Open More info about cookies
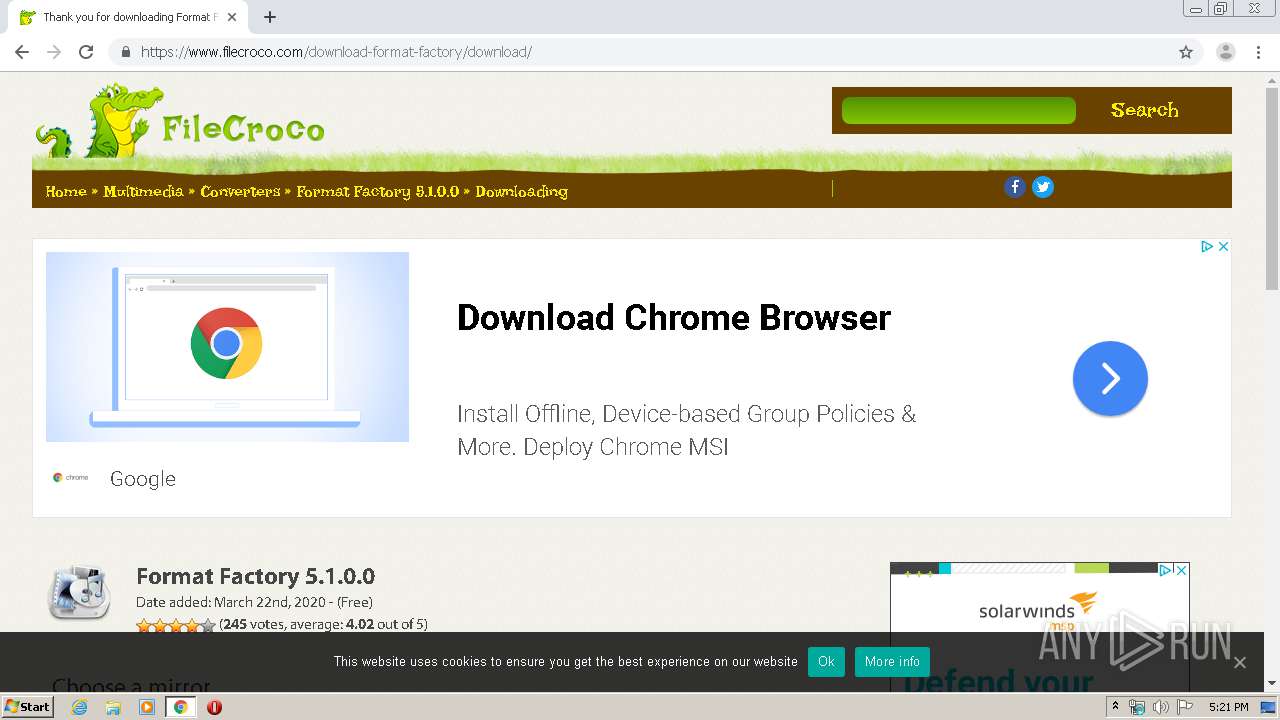 coord(892,662)
